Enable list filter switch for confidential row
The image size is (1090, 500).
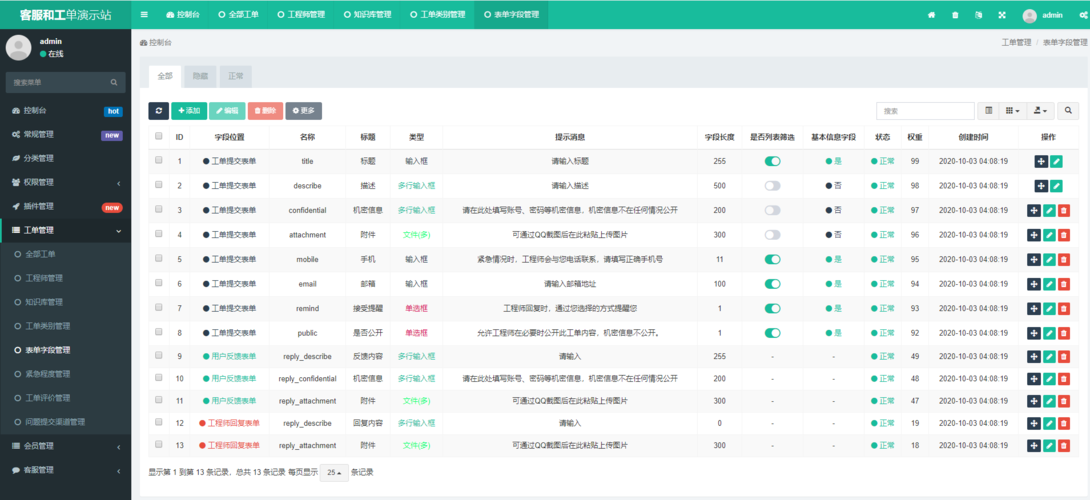(x=772, y=210)
